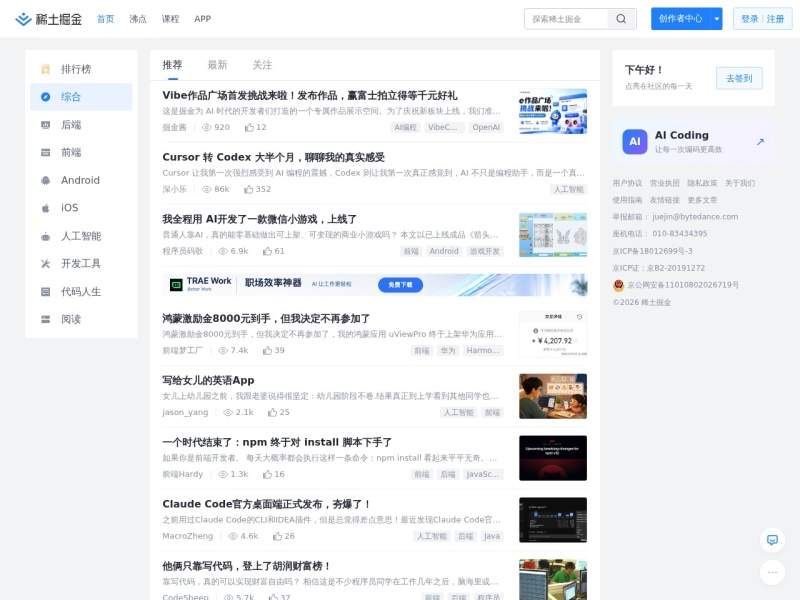Click like icon on 微信小游戏 article
This screenshot has width=800, height=600.
pyautogui.click(x=267, y=251)
